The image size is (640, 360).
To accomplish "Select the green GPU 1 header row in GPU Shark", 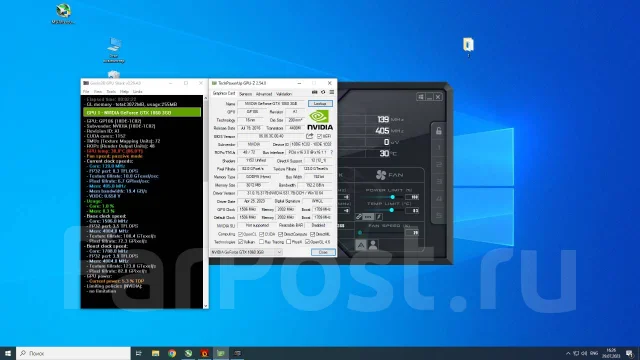I will (142, 112).
